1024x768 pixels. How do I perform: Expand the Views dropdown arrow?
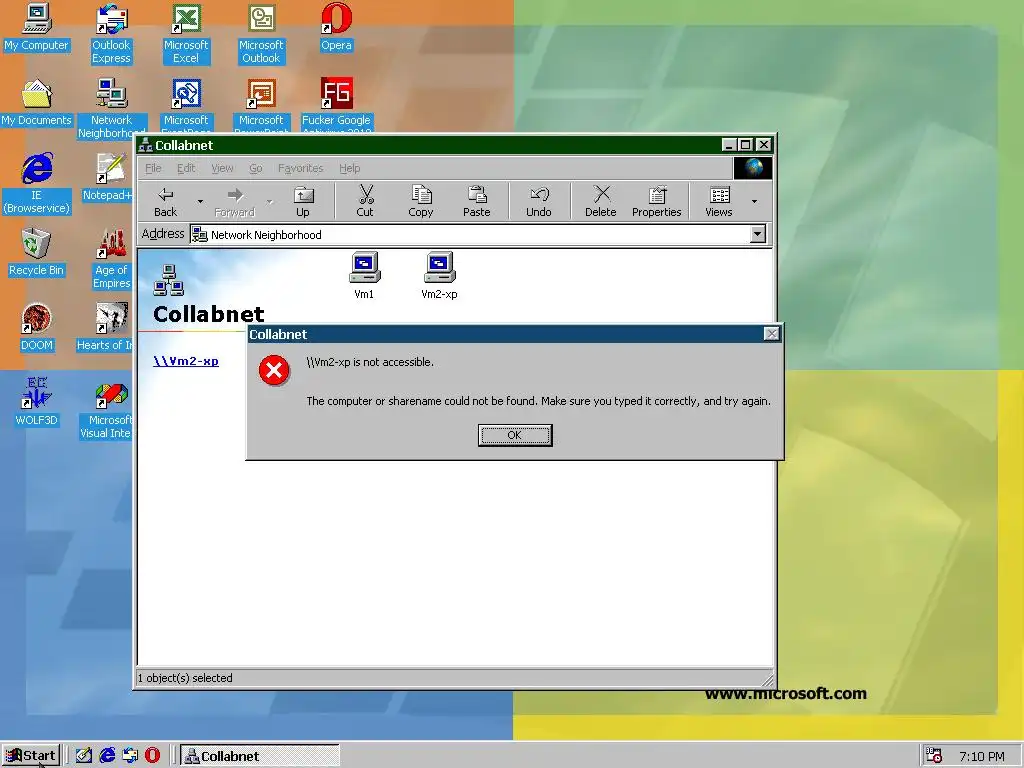coord(754,201)
